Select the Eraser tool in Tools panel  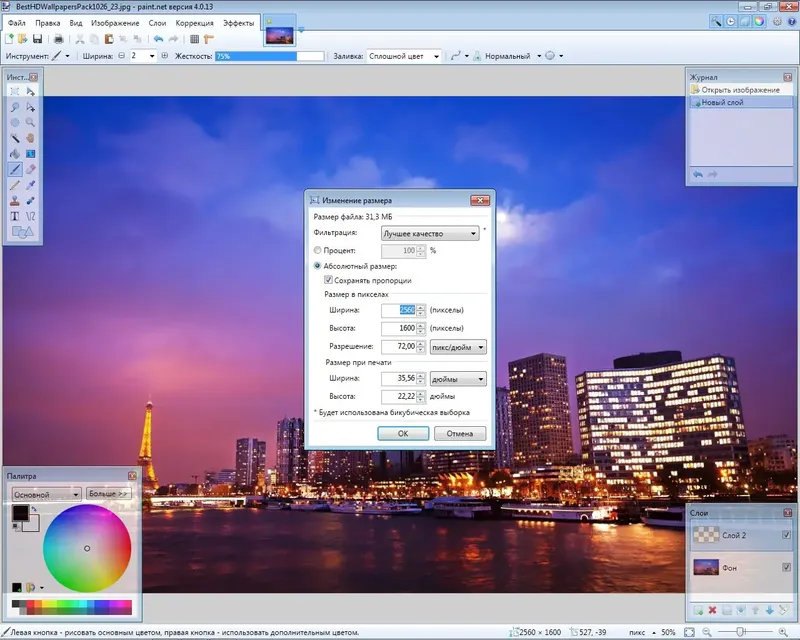[30, 170]
